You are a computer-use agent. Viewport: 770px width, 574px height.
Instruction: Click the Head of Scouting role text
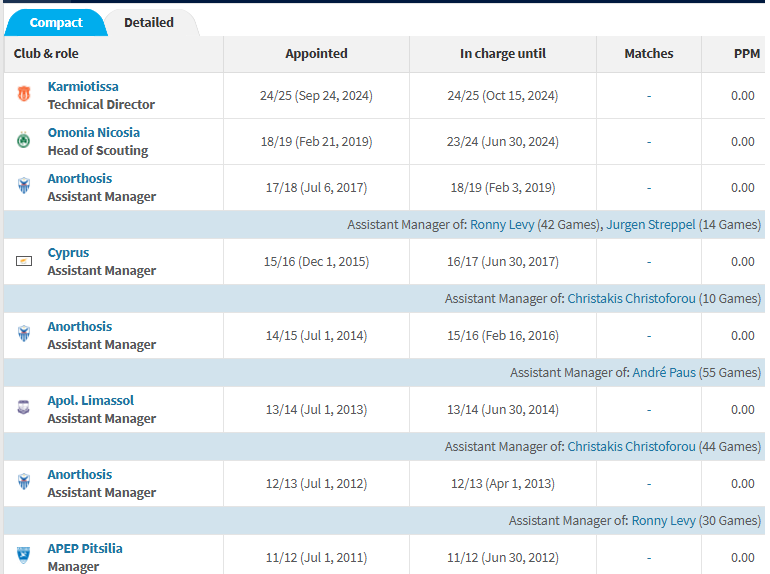pos(98,151)
